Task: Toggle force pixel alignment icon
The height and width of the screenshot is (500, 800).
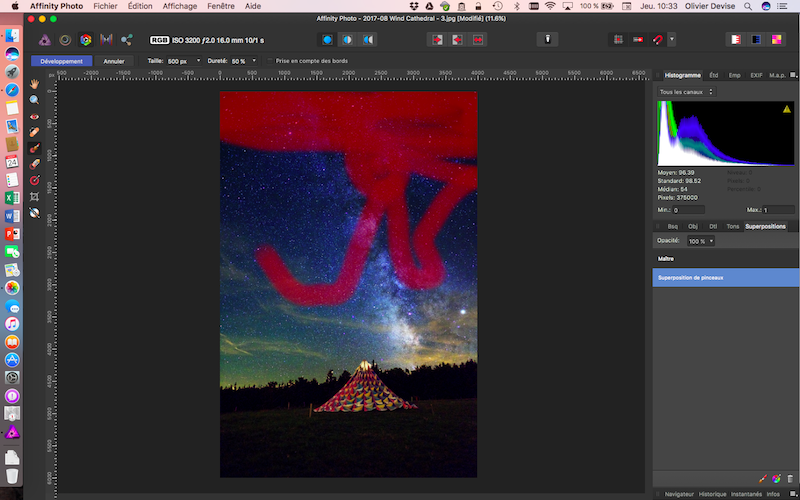Action: (x=638, y=40)
